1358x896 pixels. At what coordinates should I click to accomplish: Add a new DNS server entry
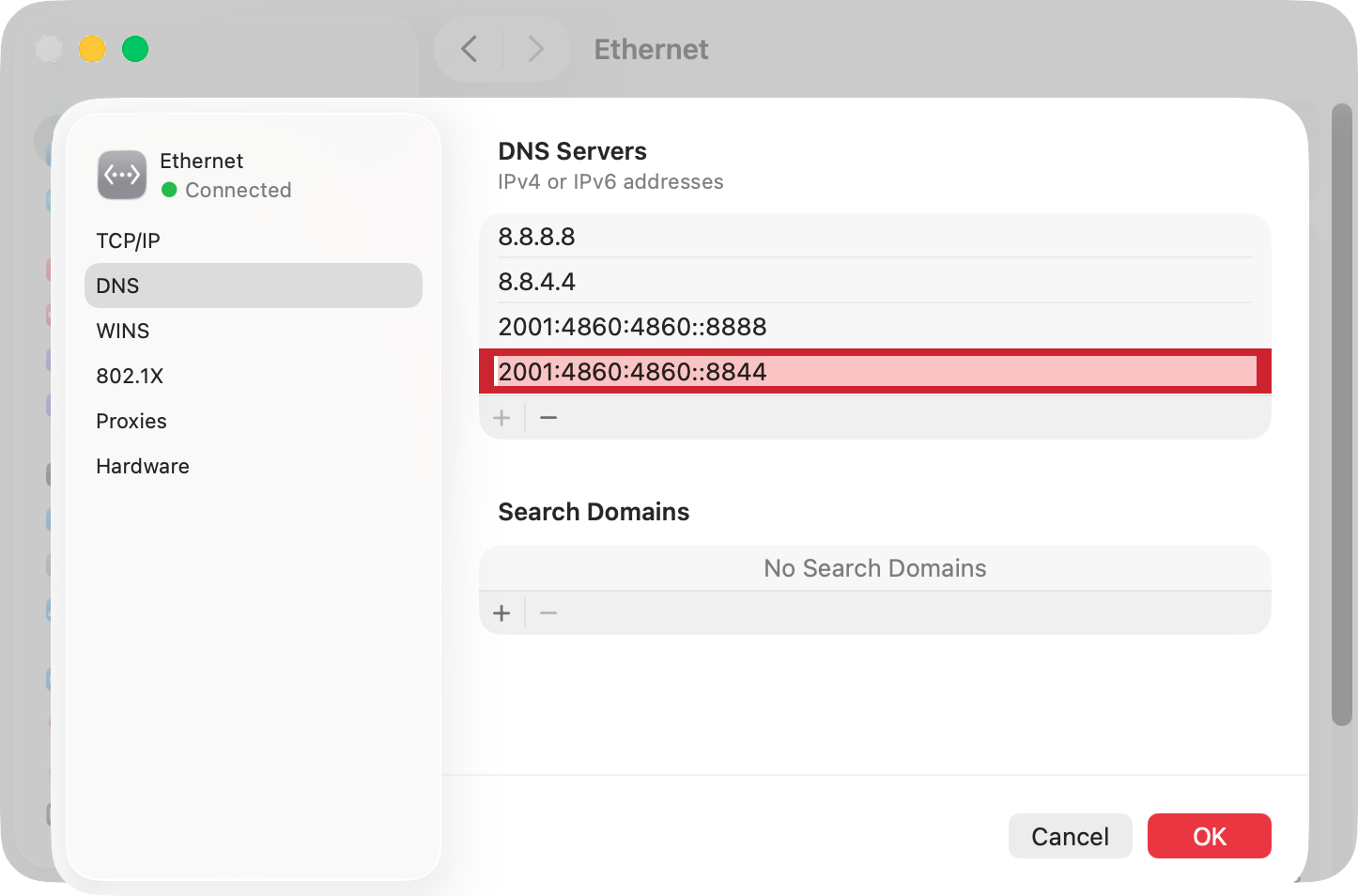502,417
